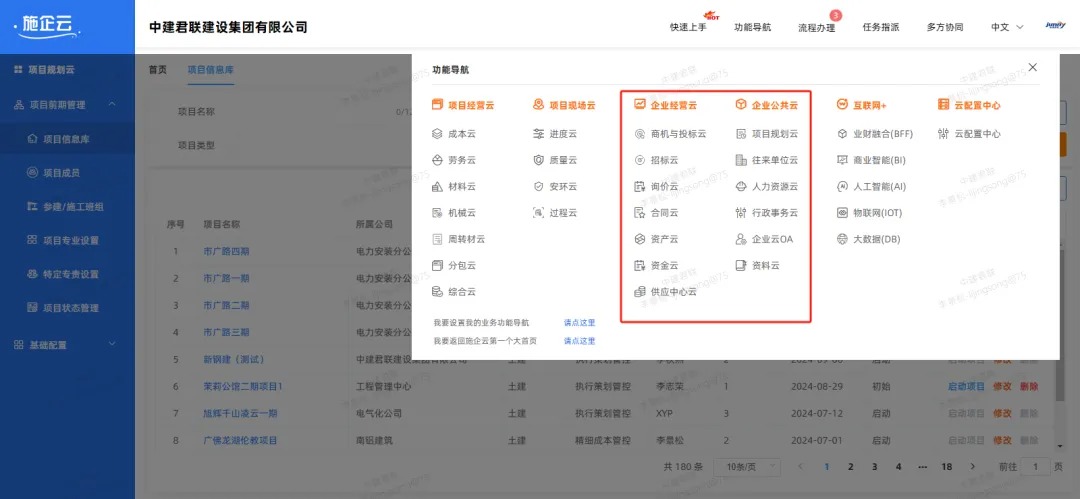1080x499 pixels.
Task: Open 人工智能(AI) icon
Action: click(x=842, y=186)
